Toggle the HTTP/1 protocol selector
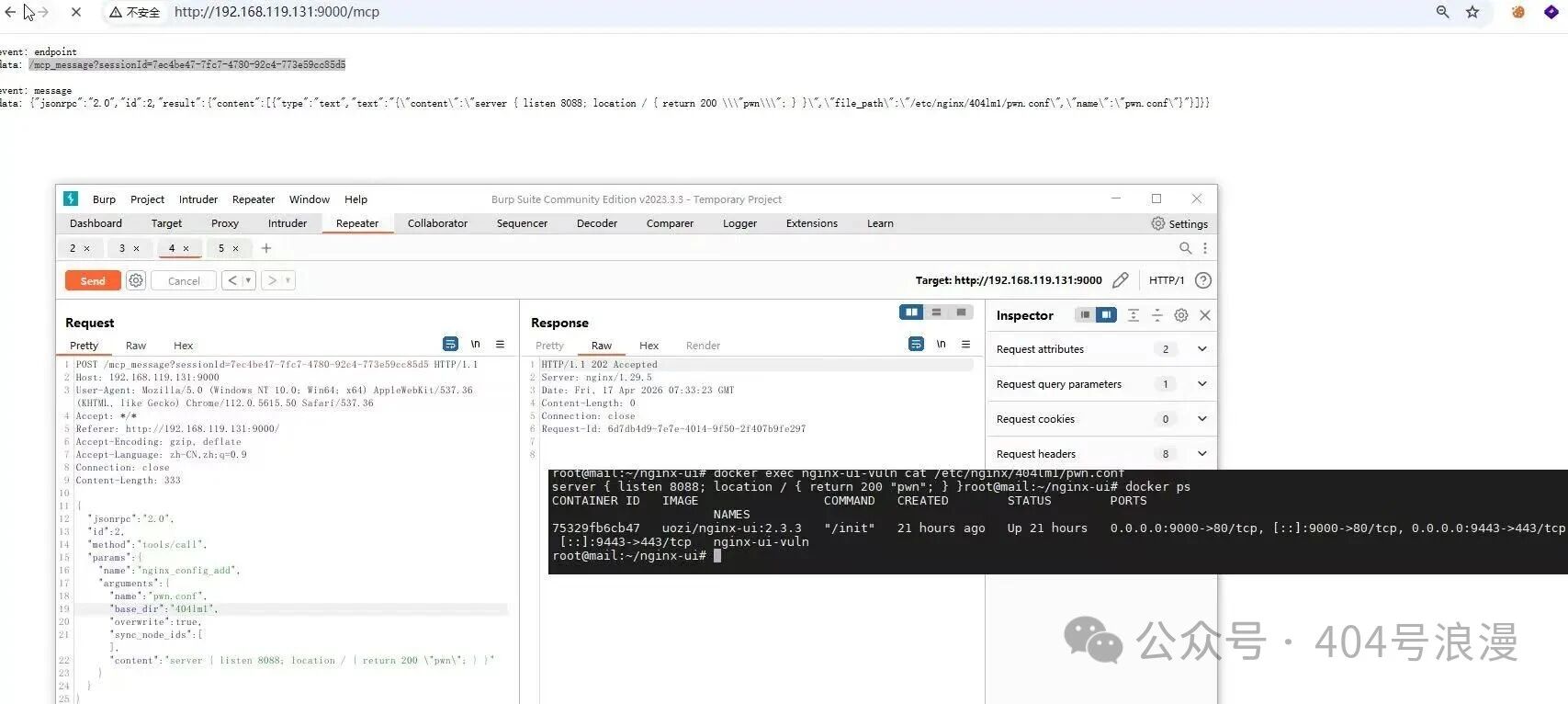Viewport: 1568px width, 704px height. 1167,280
